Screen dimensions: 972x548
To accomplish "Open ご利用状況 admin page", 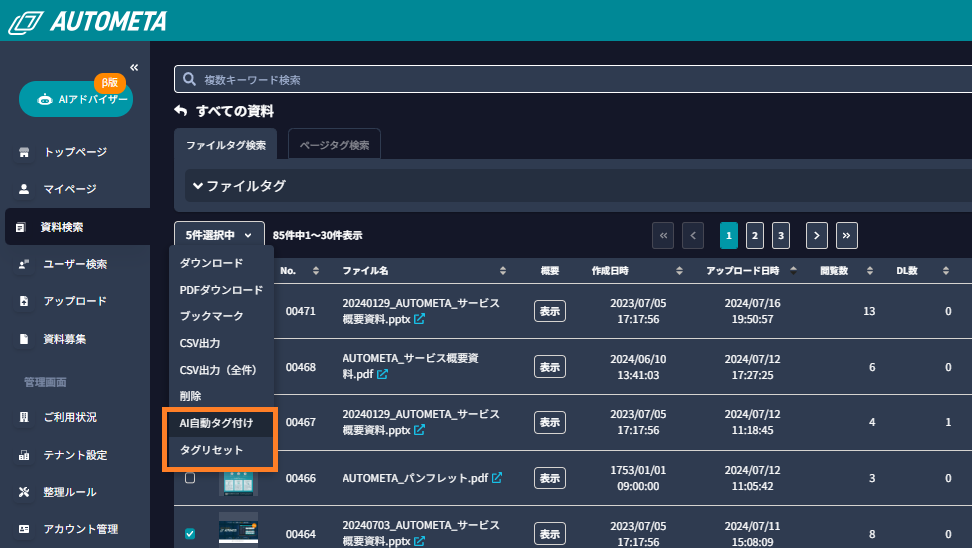I will 70,417.
